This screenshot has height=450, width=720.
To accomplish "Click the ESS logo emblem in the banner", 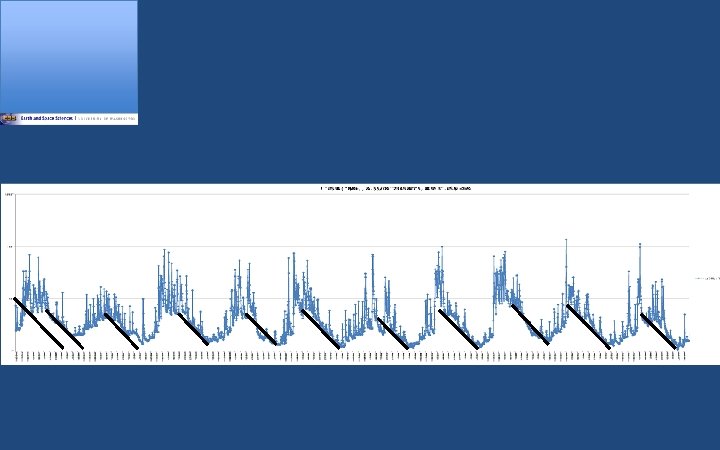I will click(x=8, y=118).
